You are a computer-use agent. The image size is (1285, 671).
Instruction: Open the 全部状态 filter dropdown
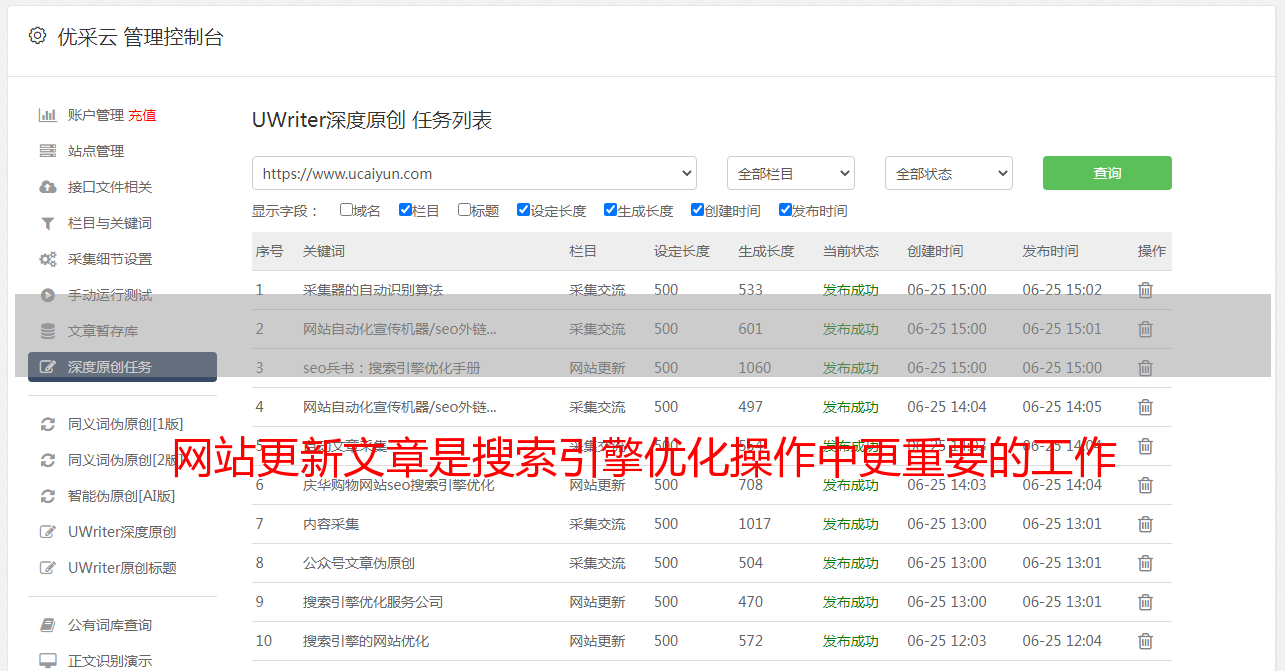948,173
